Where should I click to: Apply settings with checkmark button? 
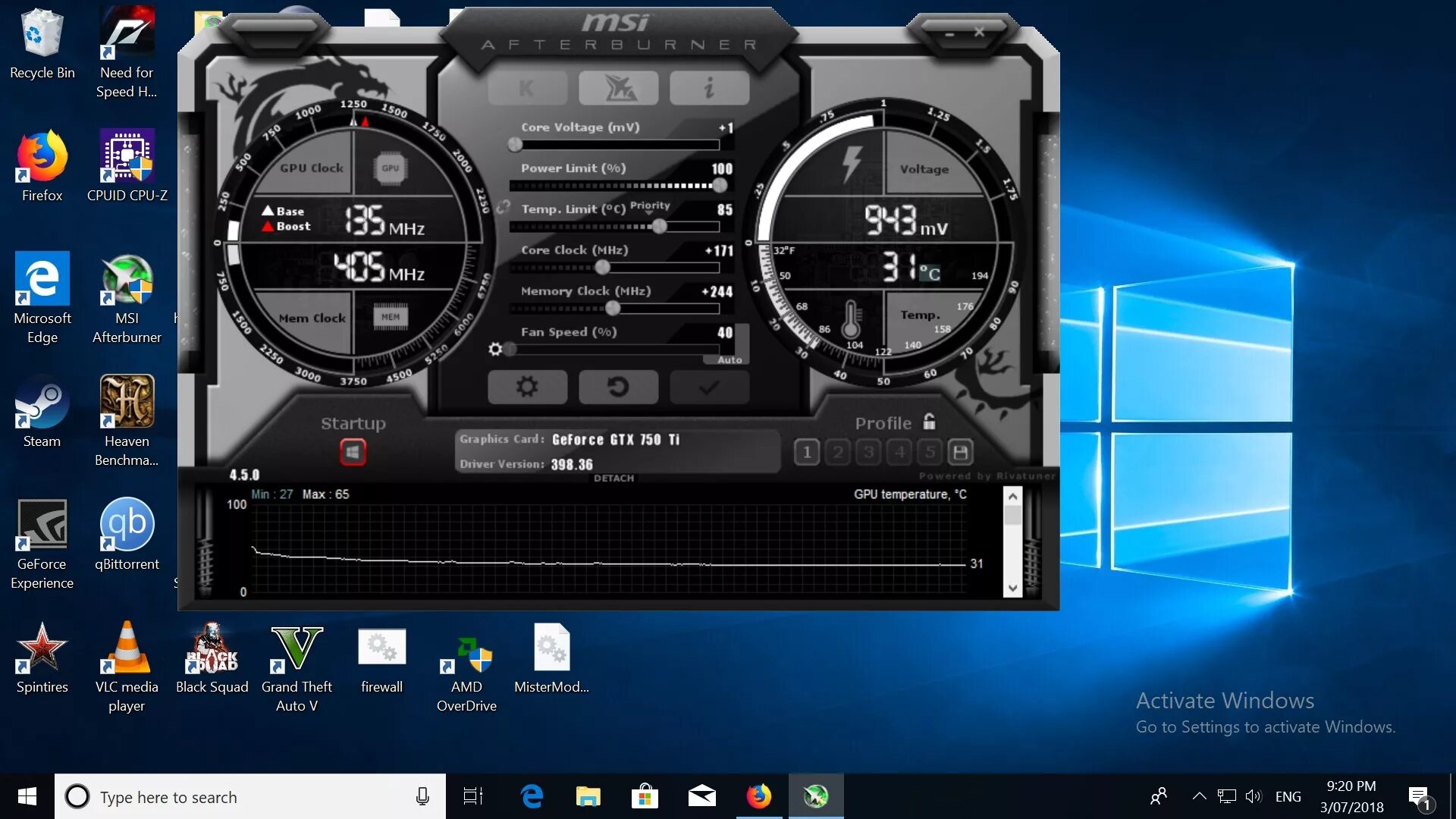[709, 388]
